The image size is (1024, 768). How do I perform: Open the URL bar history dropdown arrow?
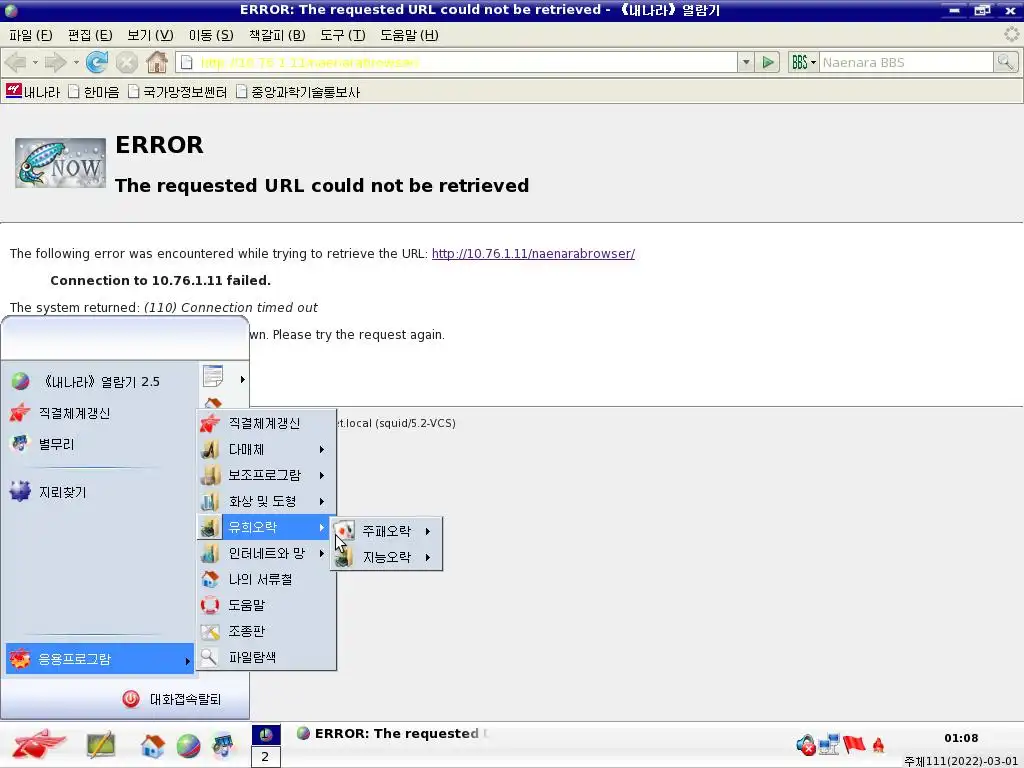click(x=746, y=63)
